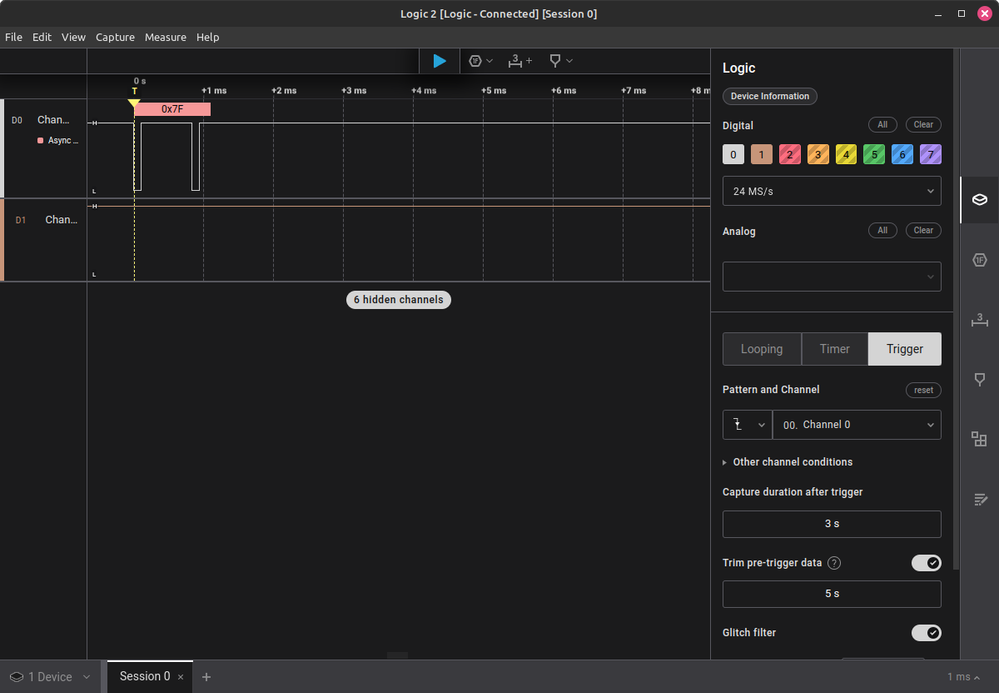Show help for Trim pre-trigger data

(834, 563)
